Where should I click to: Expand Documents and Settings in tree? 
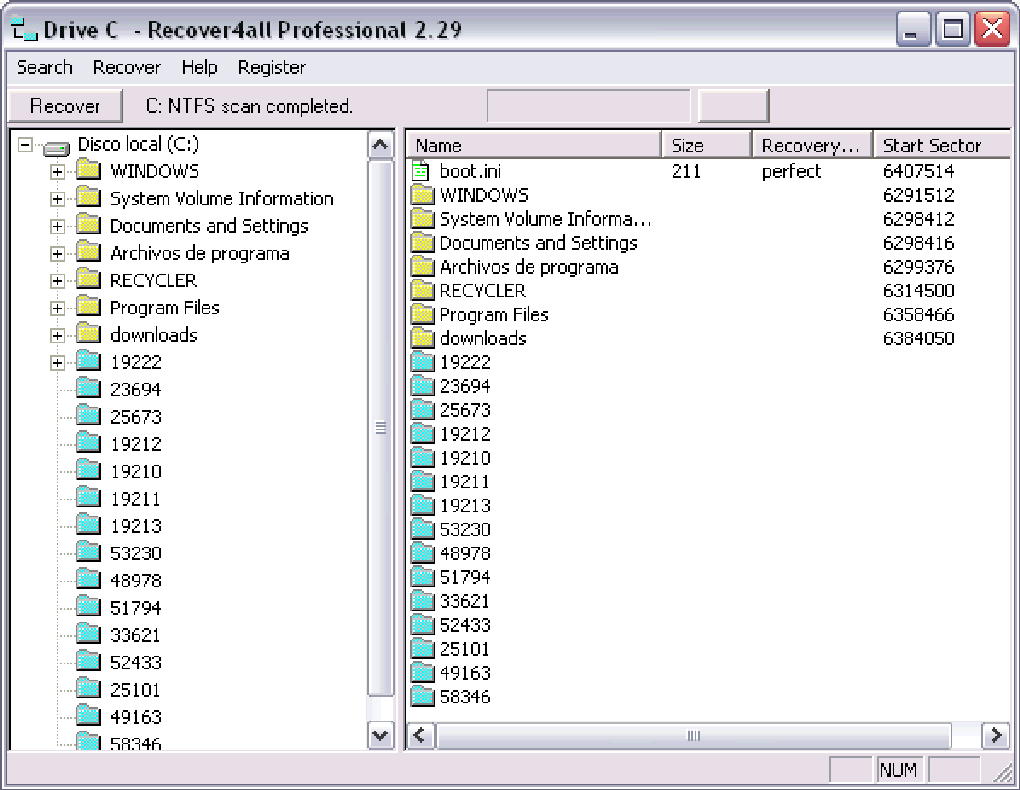tap(58, 226)
